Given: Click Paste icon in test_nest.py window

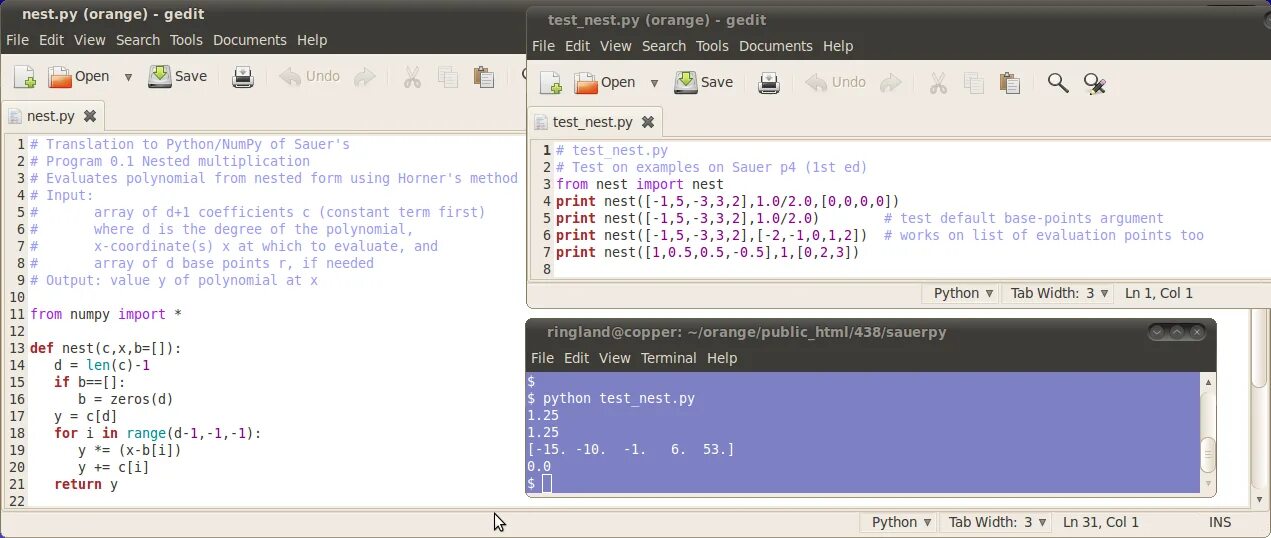Looking at the screenshot, I should pyautogui.click(x=1010, y=83).
